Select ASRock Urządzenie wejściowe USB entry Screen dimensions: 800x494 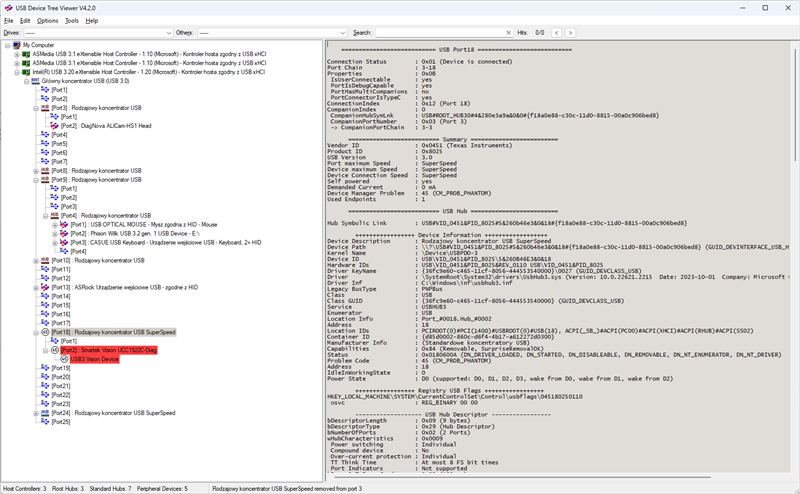(124, 288)
